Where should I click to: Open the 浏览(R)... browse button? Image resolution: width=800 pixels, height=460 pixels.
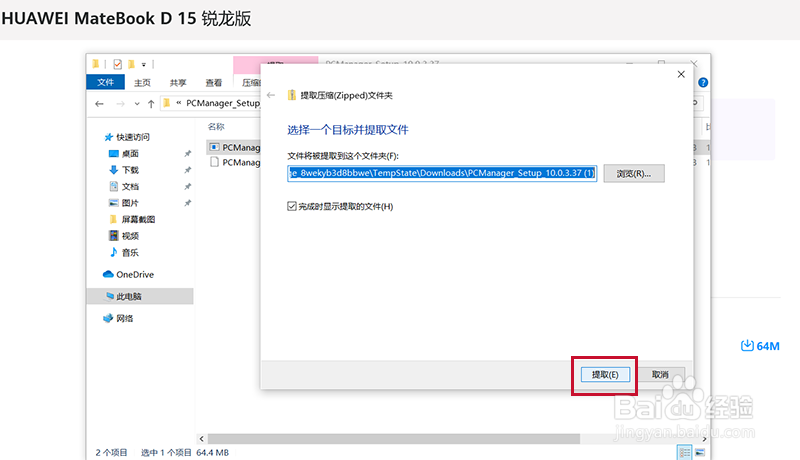pyautogui.click(x=634, y=173)
